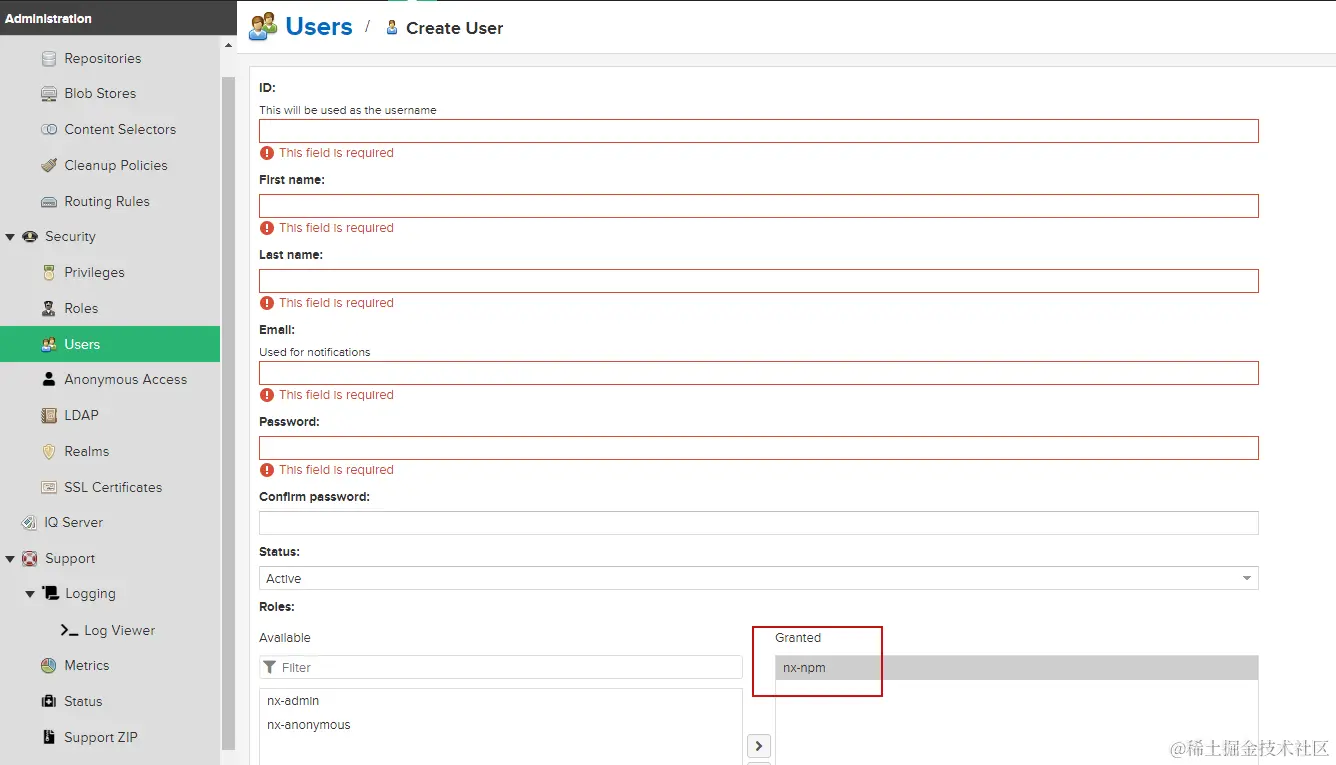The height and width of the screenshot is (765, 1336).
Task: Click the roles Filter input box
Action: point(500,668)
